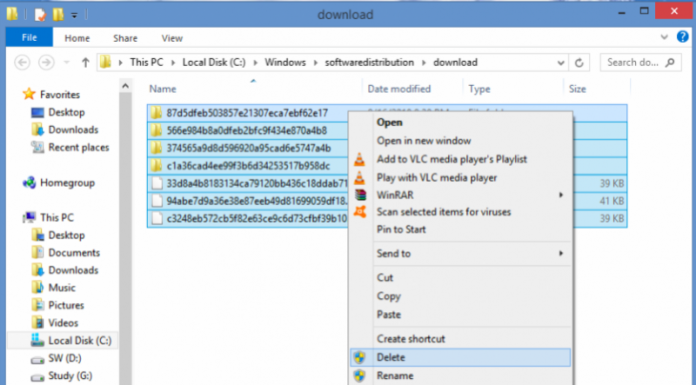Open the Send to submenu

click(460, 254)
